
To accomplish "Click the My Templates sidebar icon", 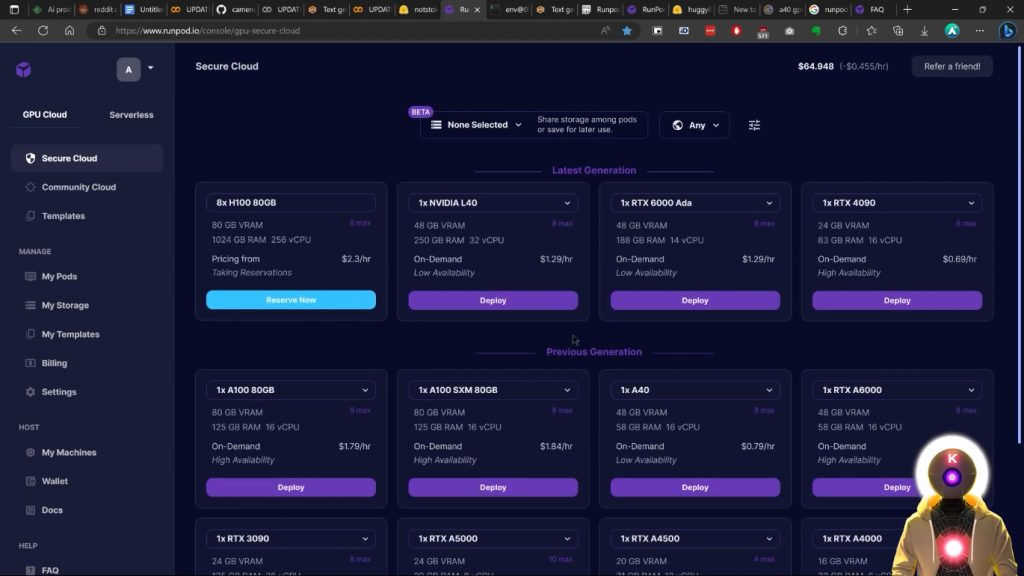I will (30, 334).
